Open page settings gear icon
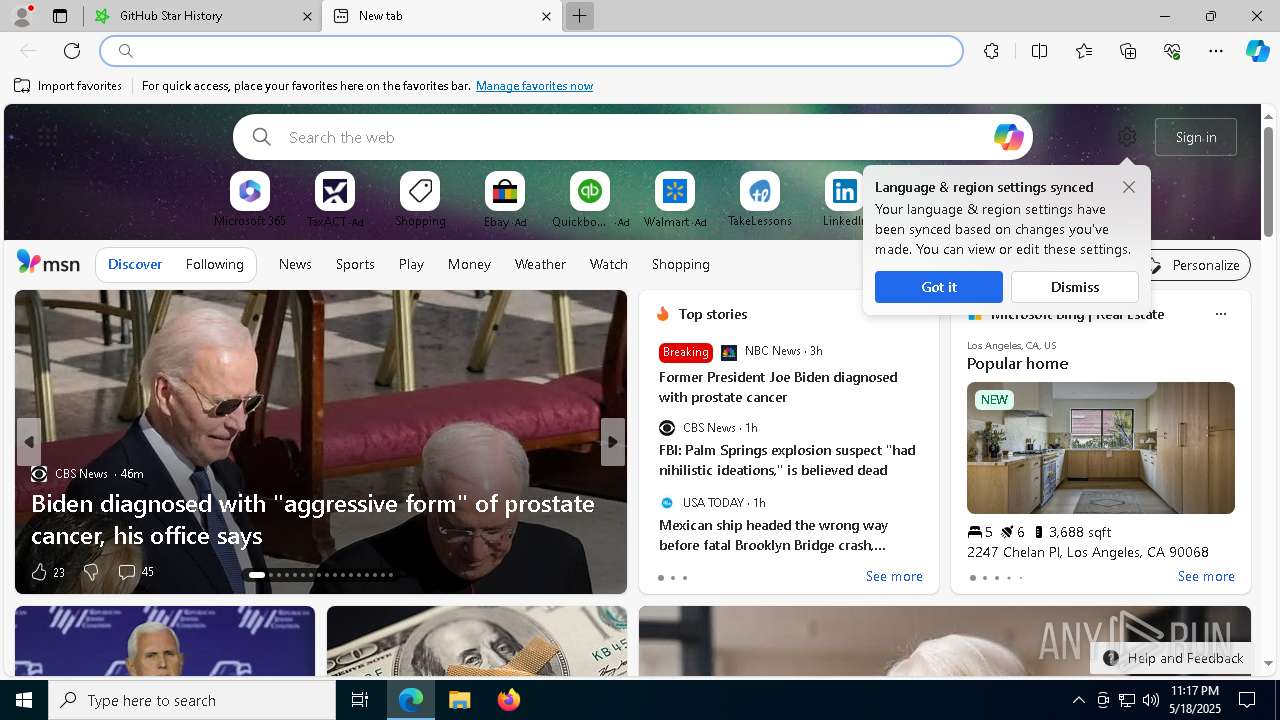The width and height of the screenshot is (1280, 720). click(x=1127, y=137)
